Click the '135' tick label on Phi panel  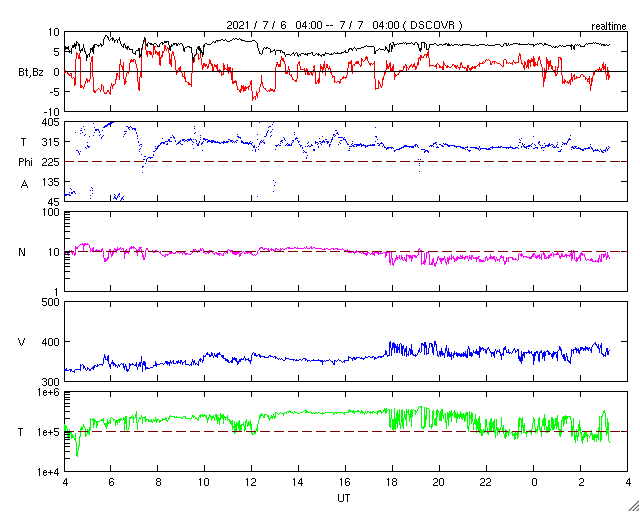click(51, 182)
